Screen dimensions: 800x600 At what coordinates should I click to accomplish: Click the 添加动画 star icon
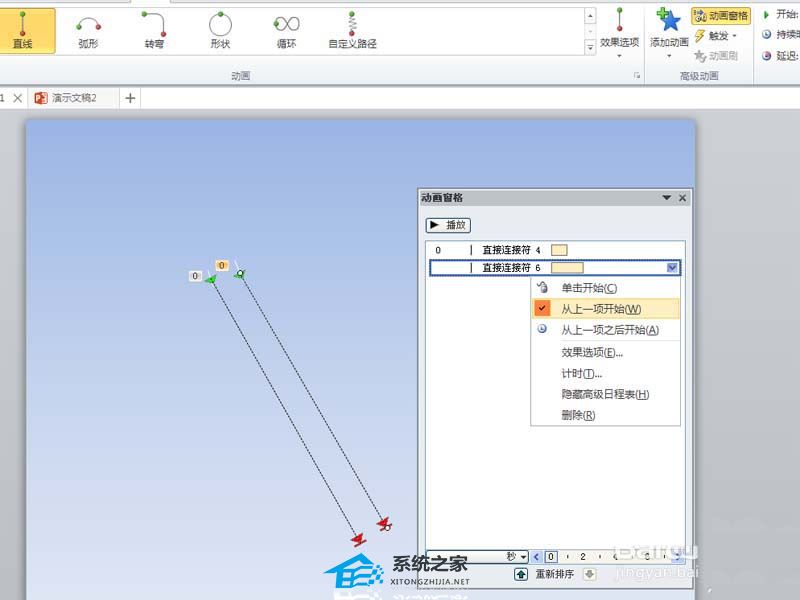[x=668, y=22]
